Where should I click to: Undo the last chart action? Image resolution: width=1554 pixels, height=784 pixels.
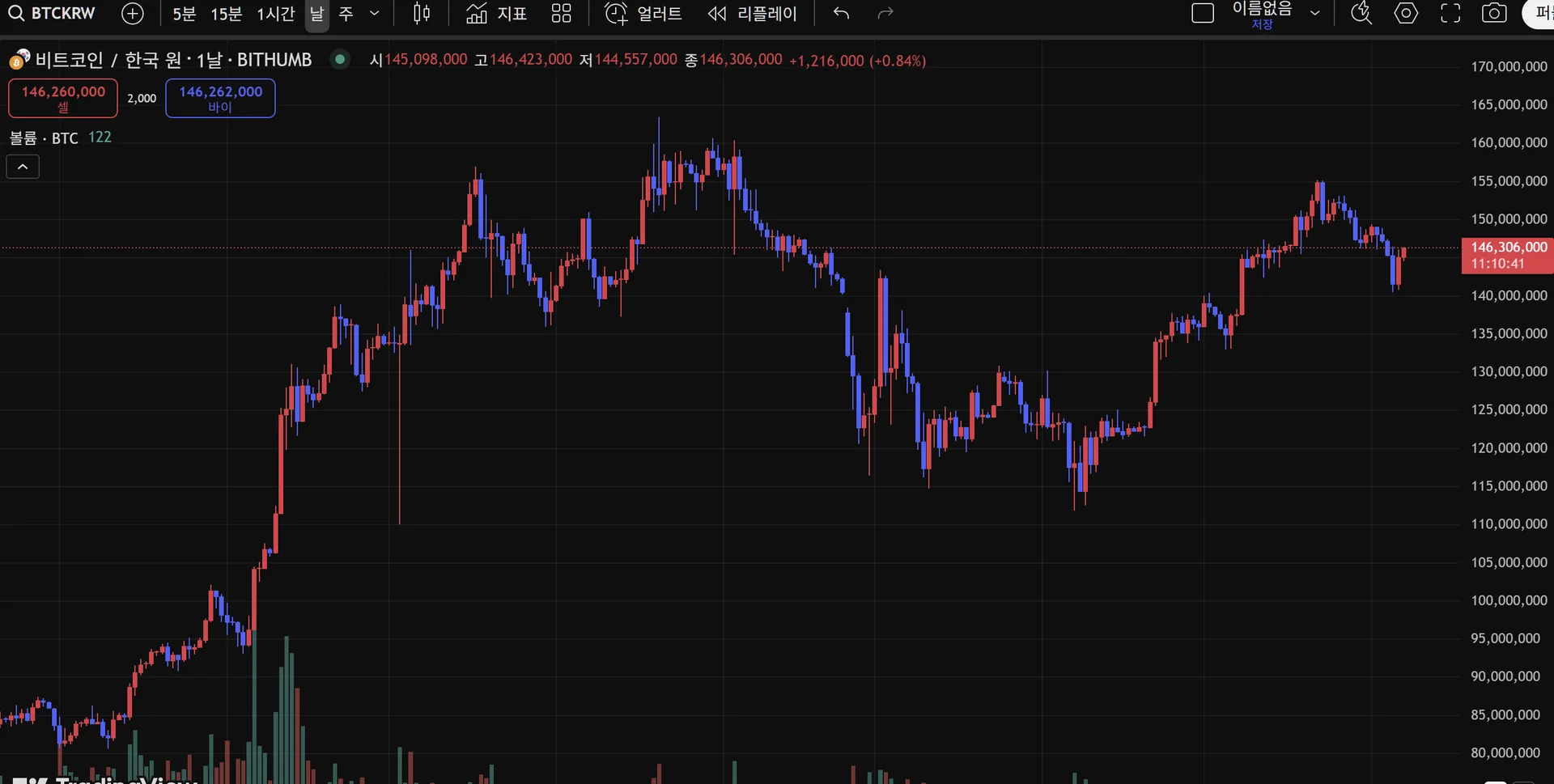[x=842, y=14]
